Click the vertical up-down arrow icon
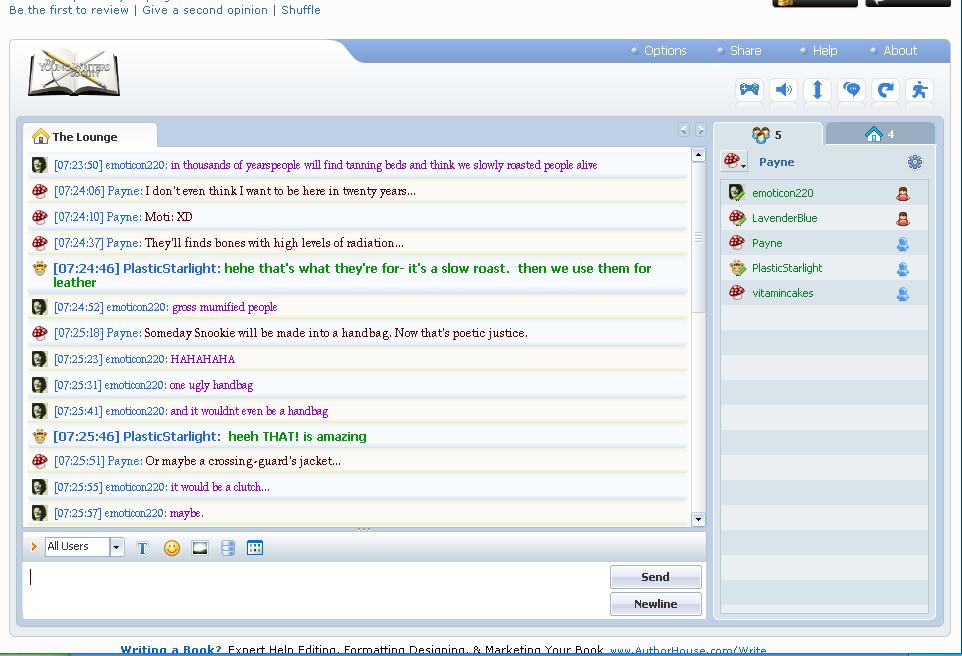Image resolution: width=962 pixels, height=656 pixels. (x=817, y=90)
